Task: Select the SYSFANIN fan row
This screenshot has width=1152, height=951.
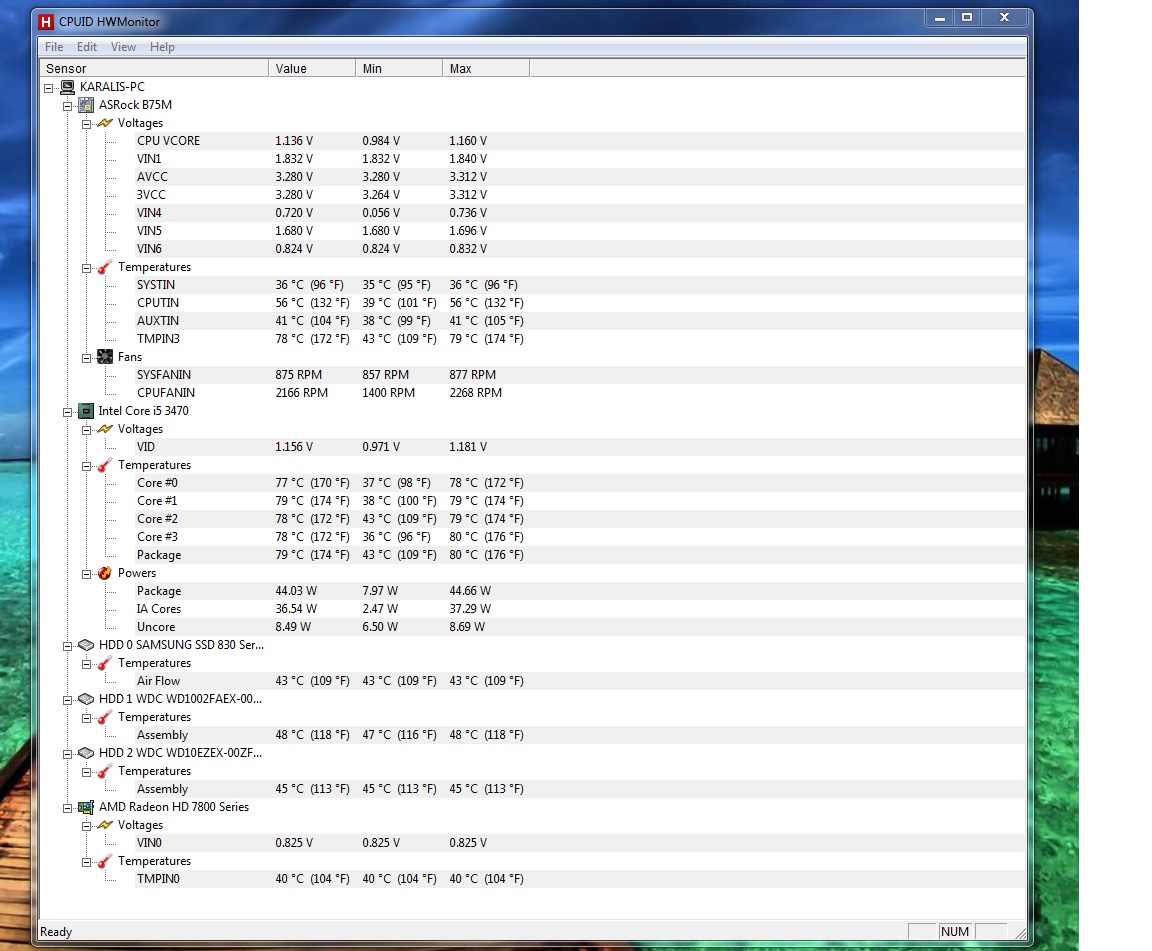Action: click(x=580, y=375)
